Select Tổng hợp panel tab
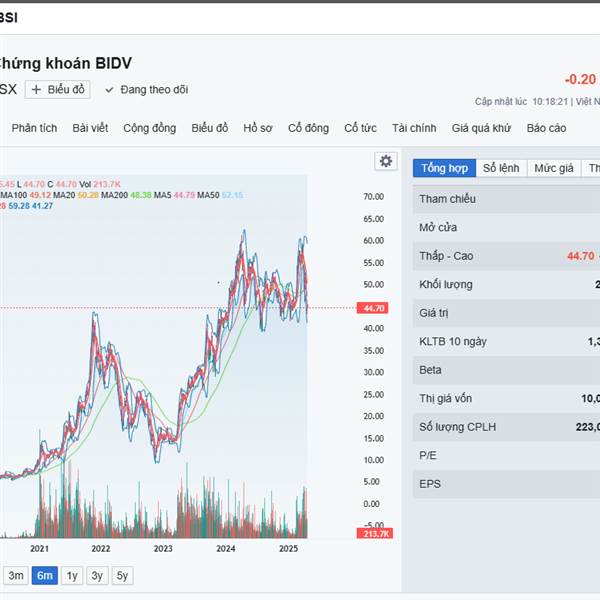The height and width of the screenshot is (600, 600). 444,168
